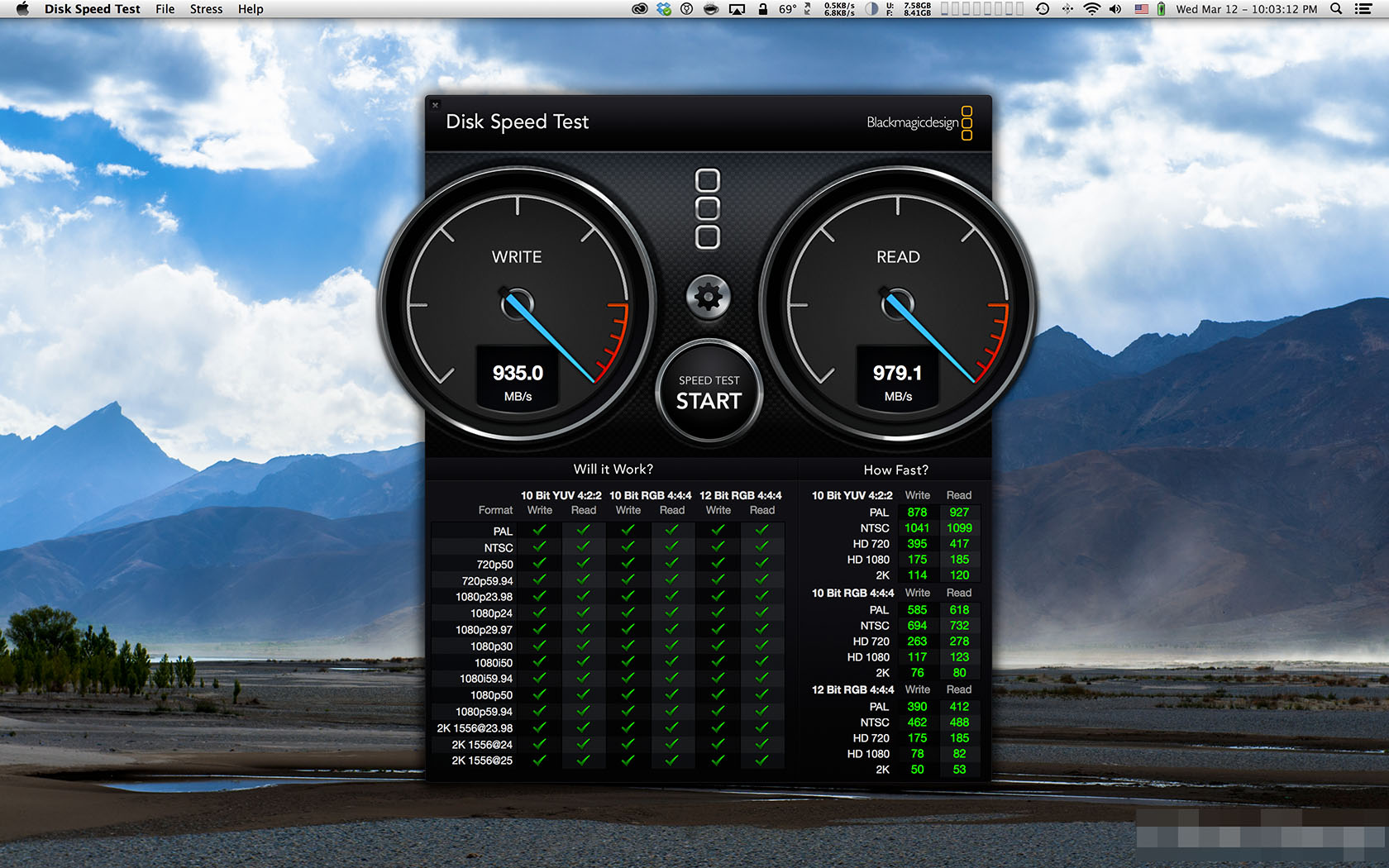Open the Disk Speed Test application menu

(92, 9)
